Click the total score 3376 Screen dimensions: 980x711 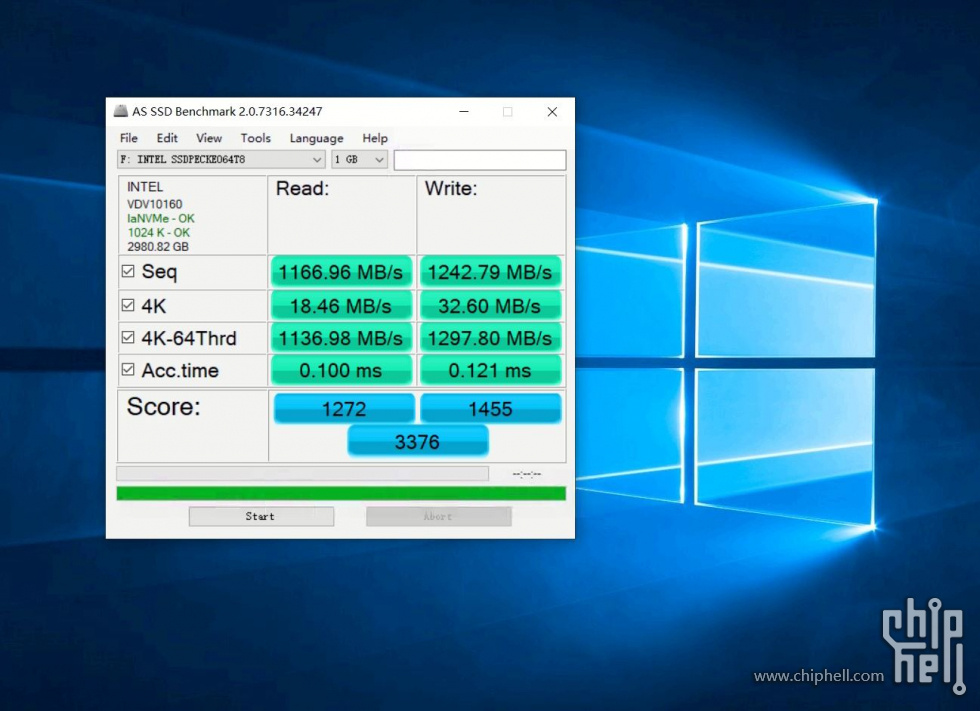point(418,442)
